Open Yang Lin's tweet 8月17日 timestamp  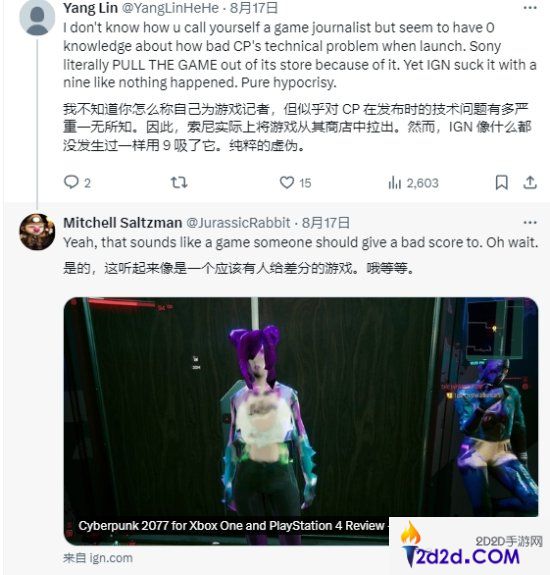pyautogui.click(x=254, y=8)
